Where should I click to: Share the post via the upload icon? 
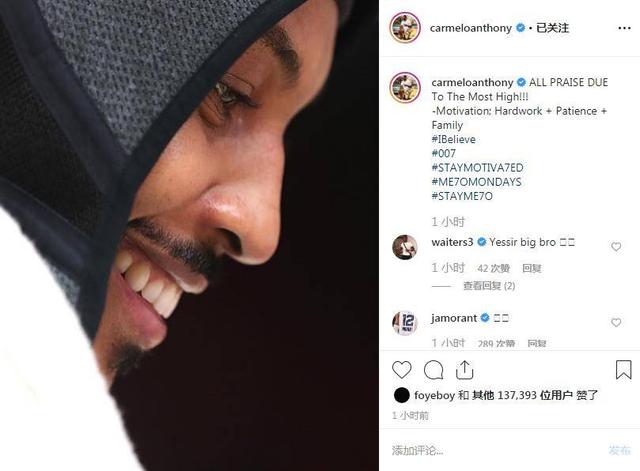(x=464, y=370)
